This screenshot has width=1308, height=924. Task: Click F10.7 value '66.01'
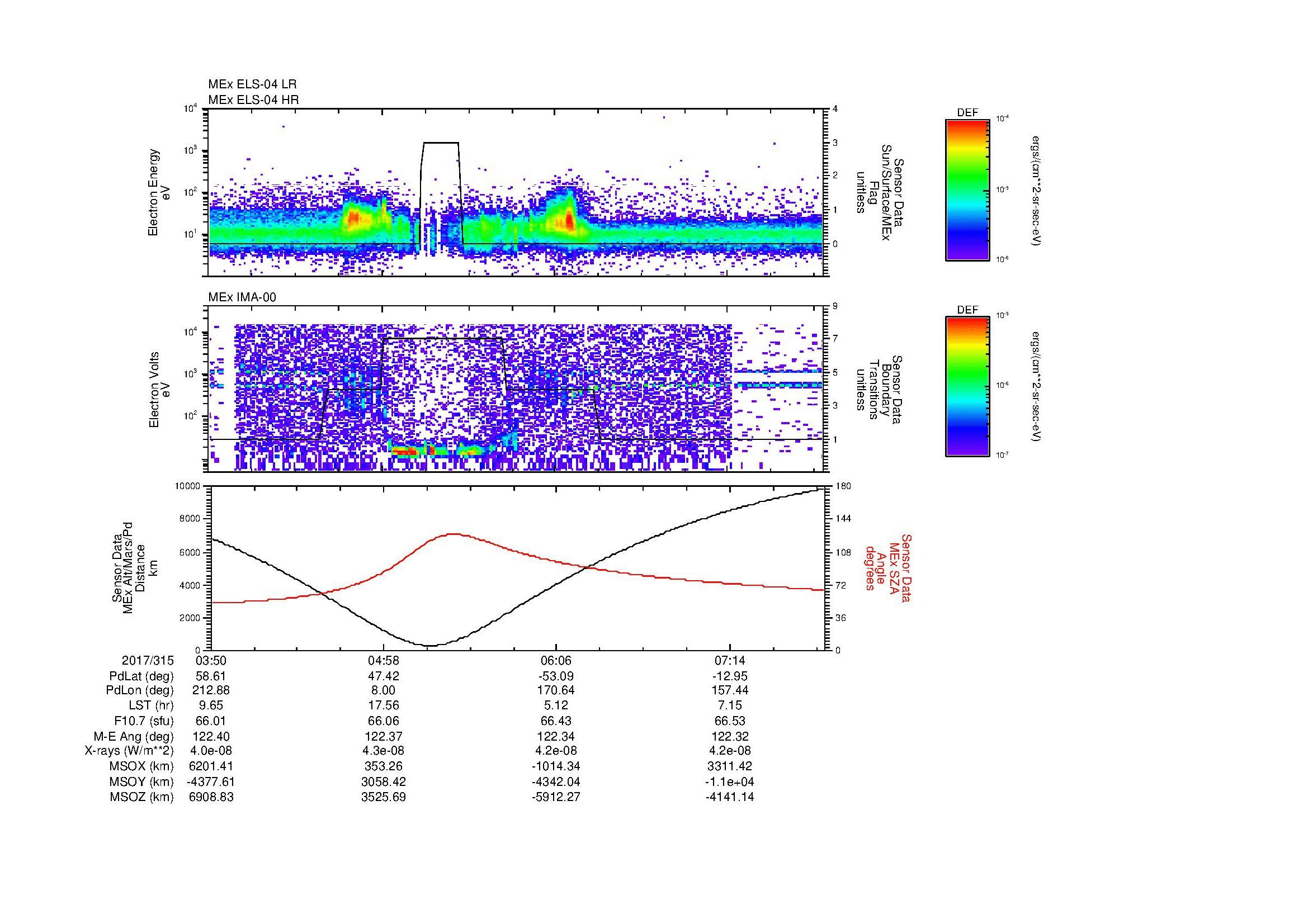tap(211, 721)
